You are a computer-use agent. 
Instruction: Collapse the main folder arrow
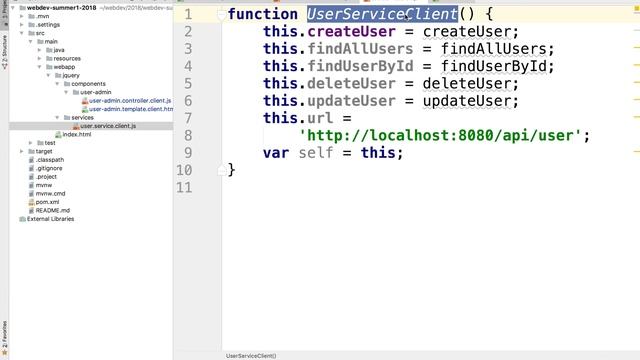click(x=31, y=42)
